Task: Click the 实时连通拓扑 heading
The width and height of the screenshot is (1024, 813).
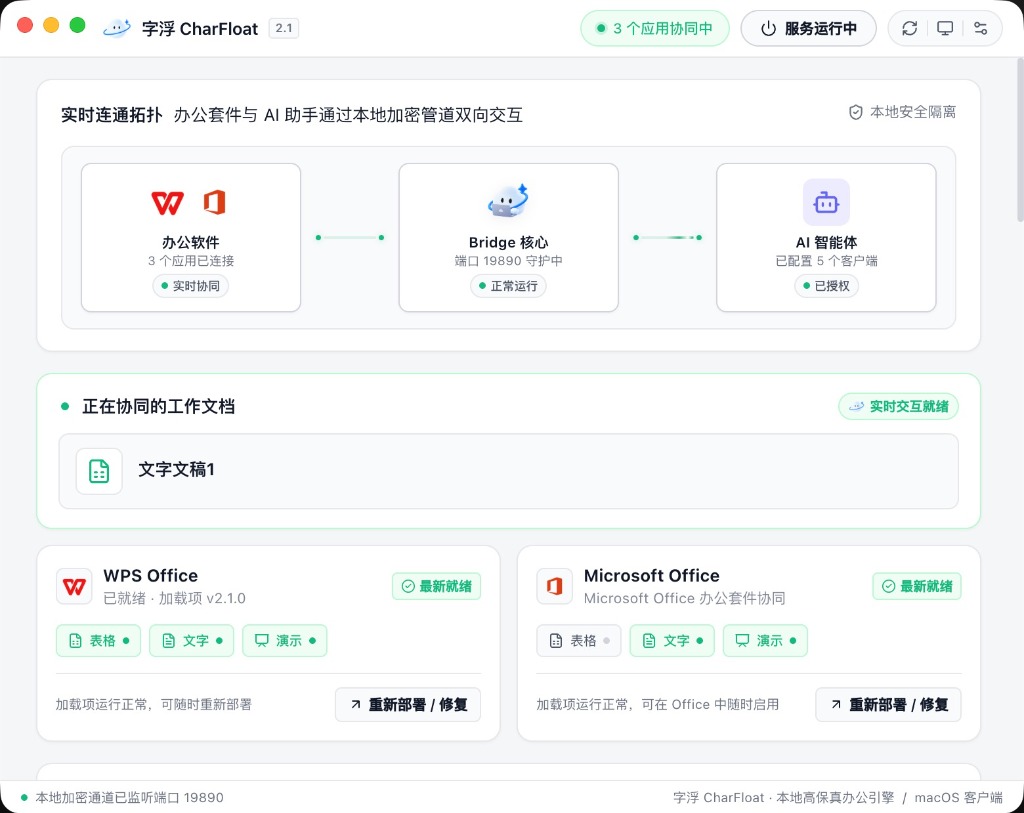Action: point(112,115)
